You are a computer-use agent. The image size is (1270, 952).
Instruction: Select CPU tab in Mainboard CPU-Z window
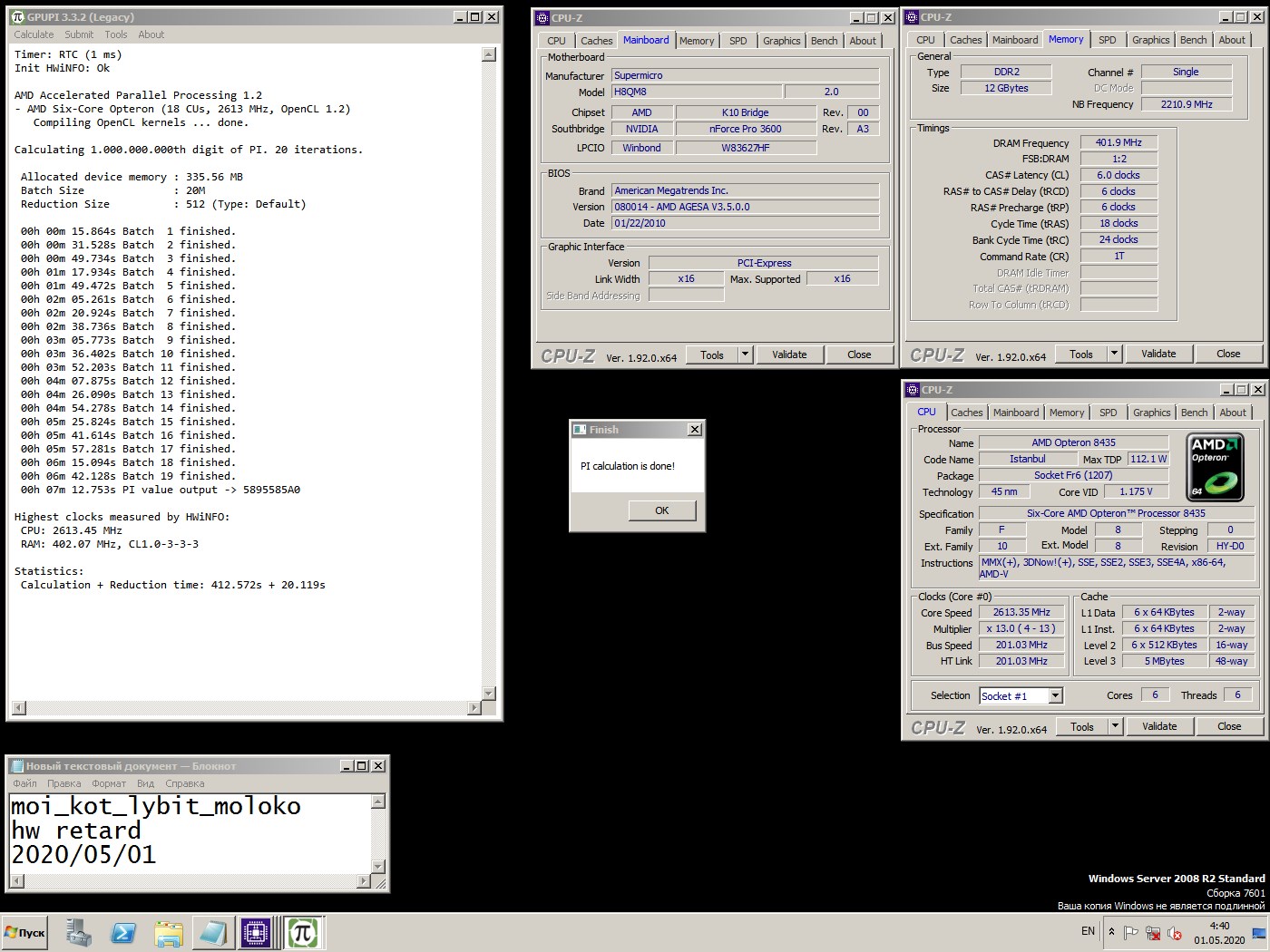[x=556, y=41]
